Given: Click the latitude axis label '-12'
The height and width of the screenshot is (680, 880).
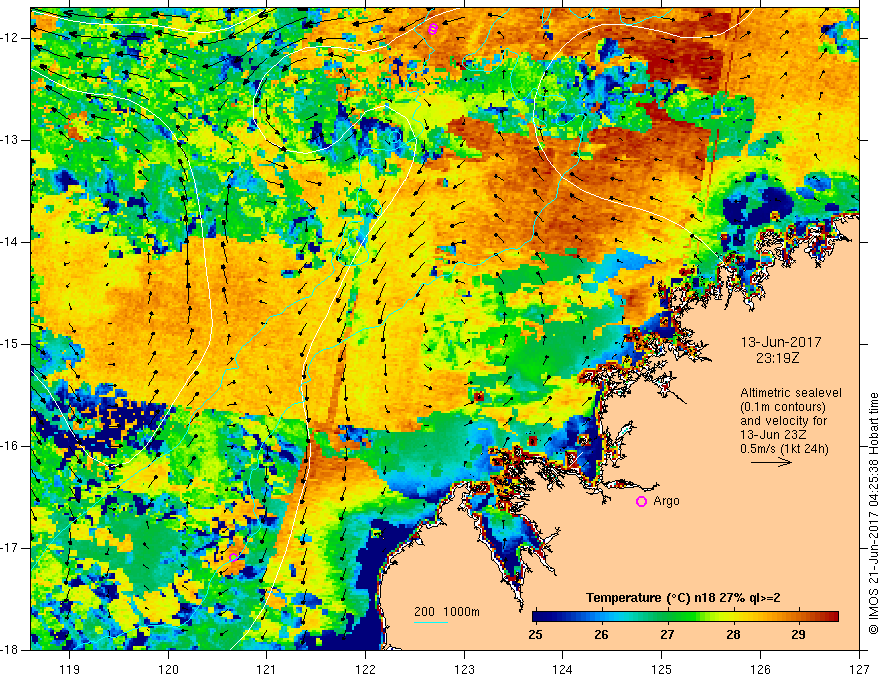Looking at the screenshot, I should pos(10,38).
